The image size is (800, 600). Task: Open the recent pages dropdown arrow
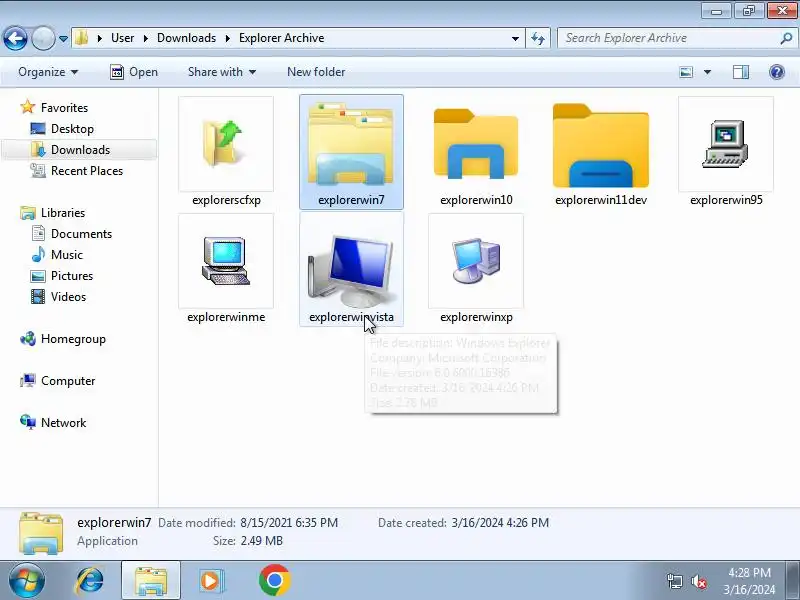[x=63, y=39]
